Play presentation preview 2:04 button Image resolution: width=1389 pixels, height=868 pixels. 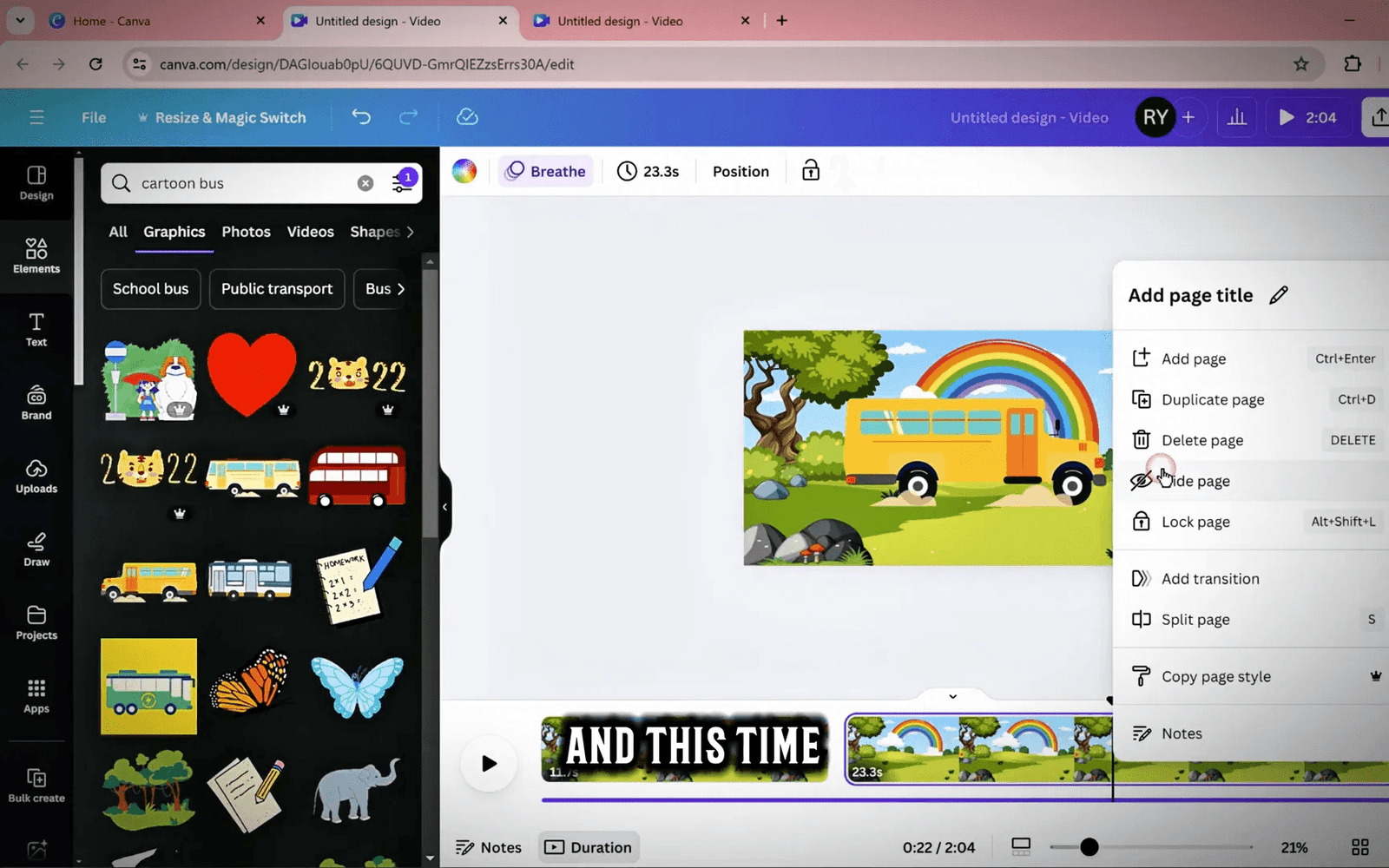click(1307, 117)
